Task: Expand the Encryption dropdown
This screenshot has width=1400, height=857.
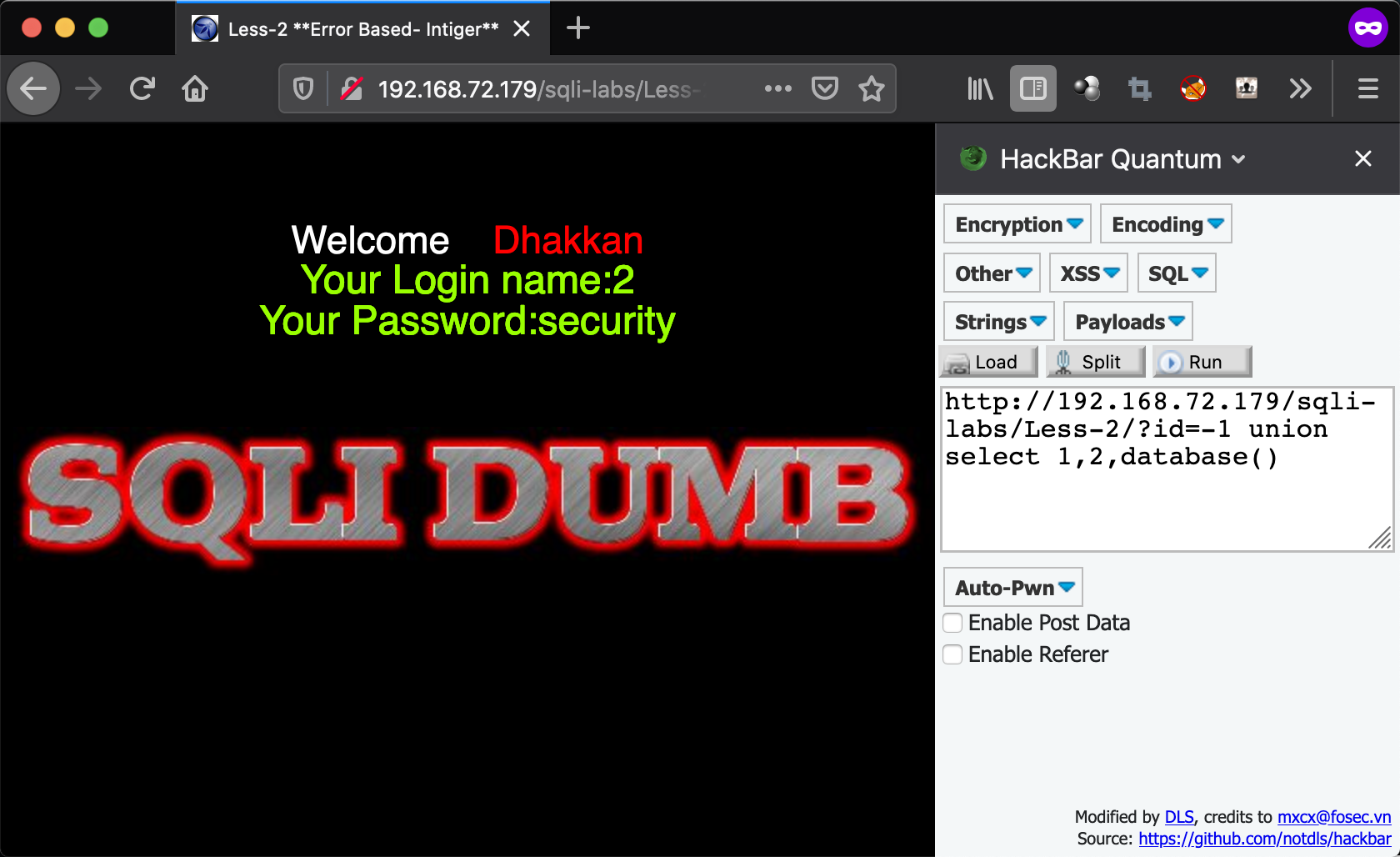Action: click(x=1017, y=224)
